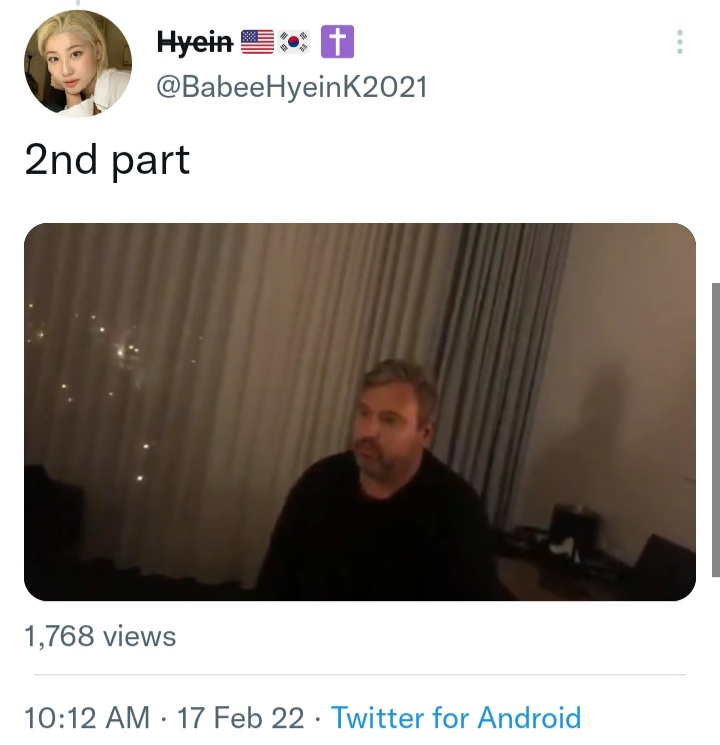
Task: Open the Hyein display name profile
Action: pyautogui.click(x=195, y=42)
